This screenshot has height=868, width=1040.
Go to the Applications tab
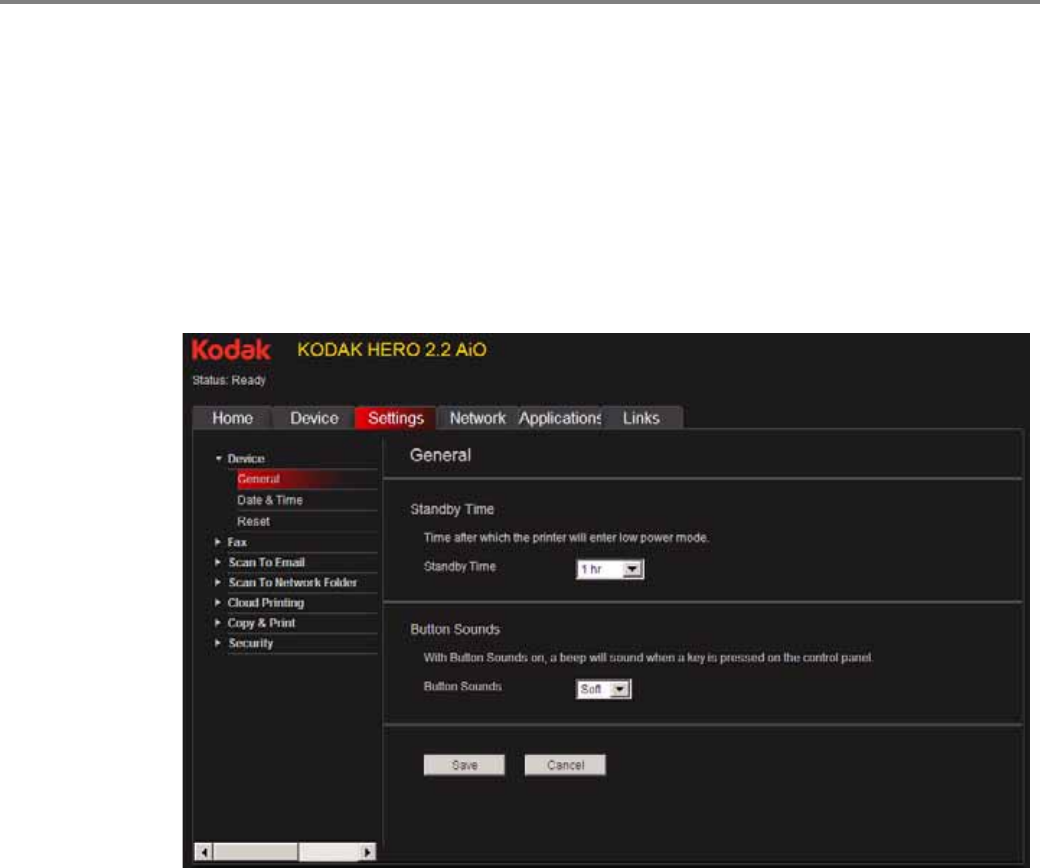[560, 418]
